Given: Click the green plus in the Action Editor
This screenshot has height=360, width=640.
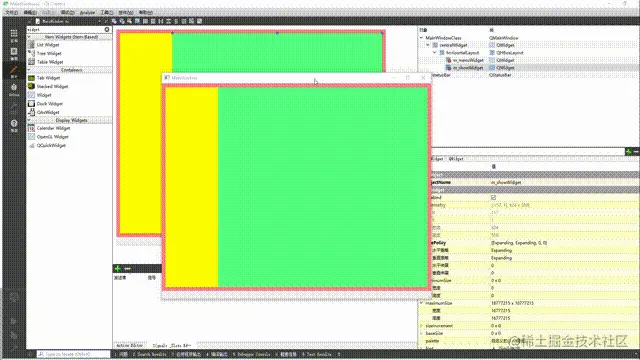Looking at the screenshot, I should (118, 269).
